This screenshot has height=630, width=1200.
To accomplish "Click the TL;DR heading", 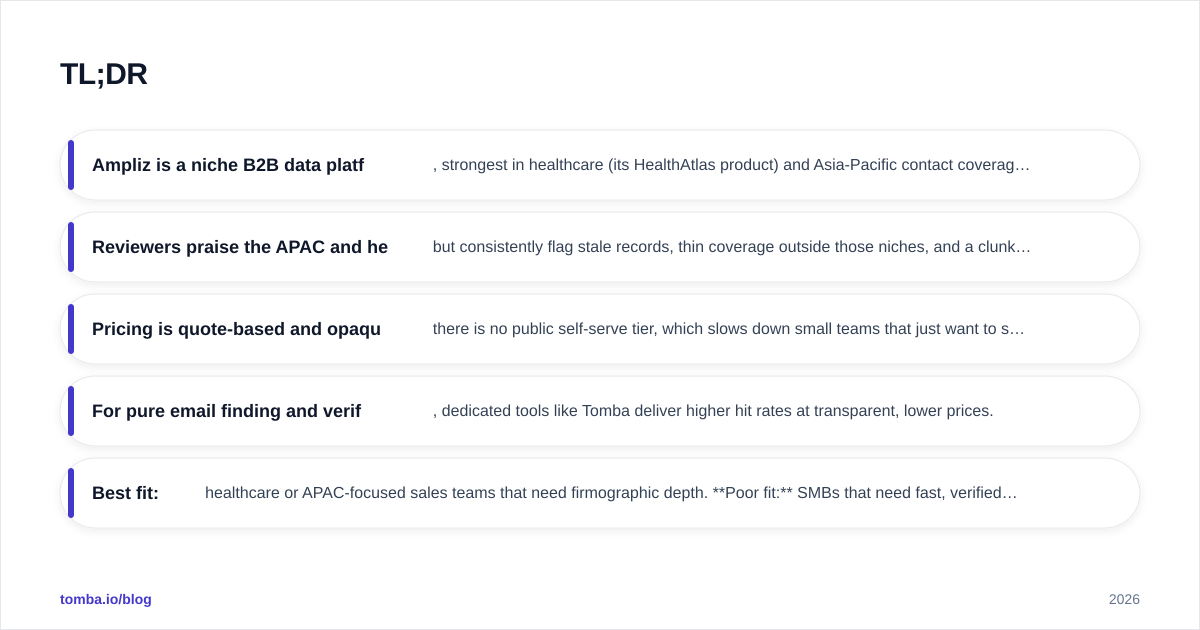I will click(104, 74).
